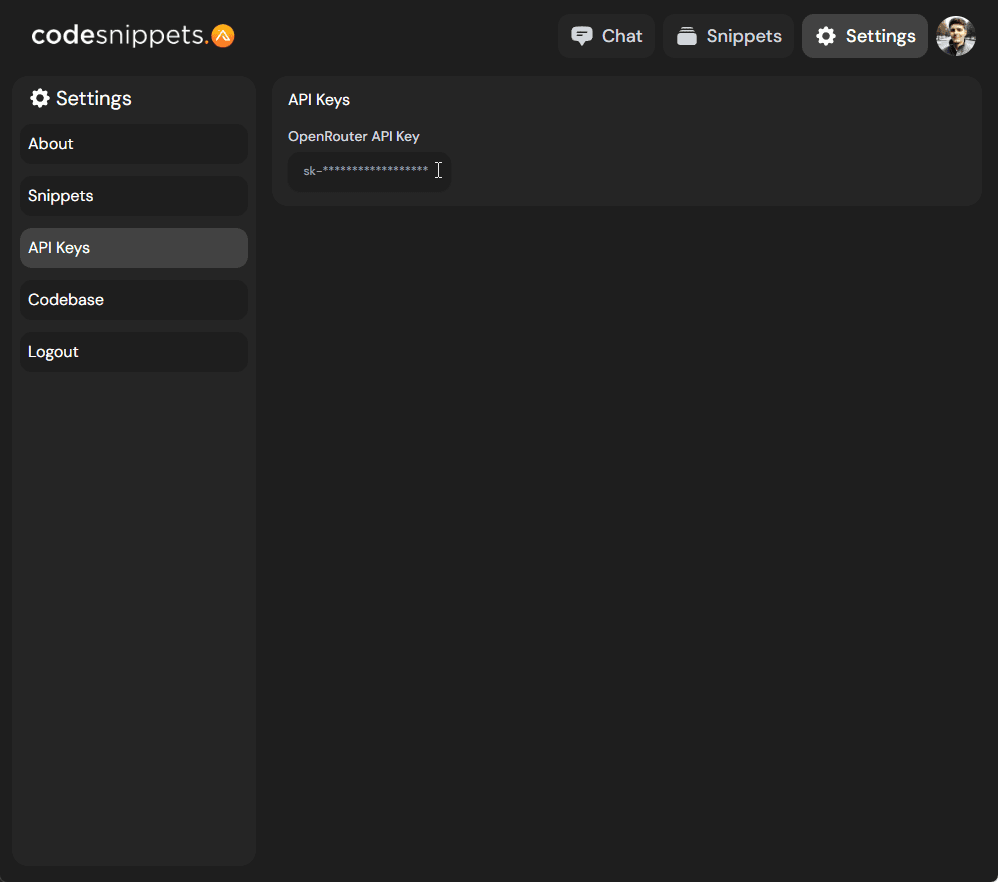The image size is (998, 882).
Task: Open the Codebase settings section
Action: pos(134,300)
